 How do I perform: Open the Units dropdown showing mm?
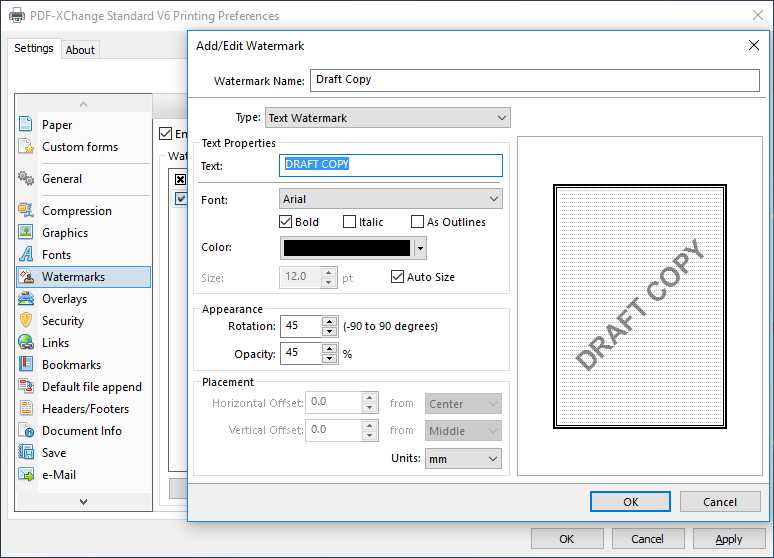coord(463,459)
